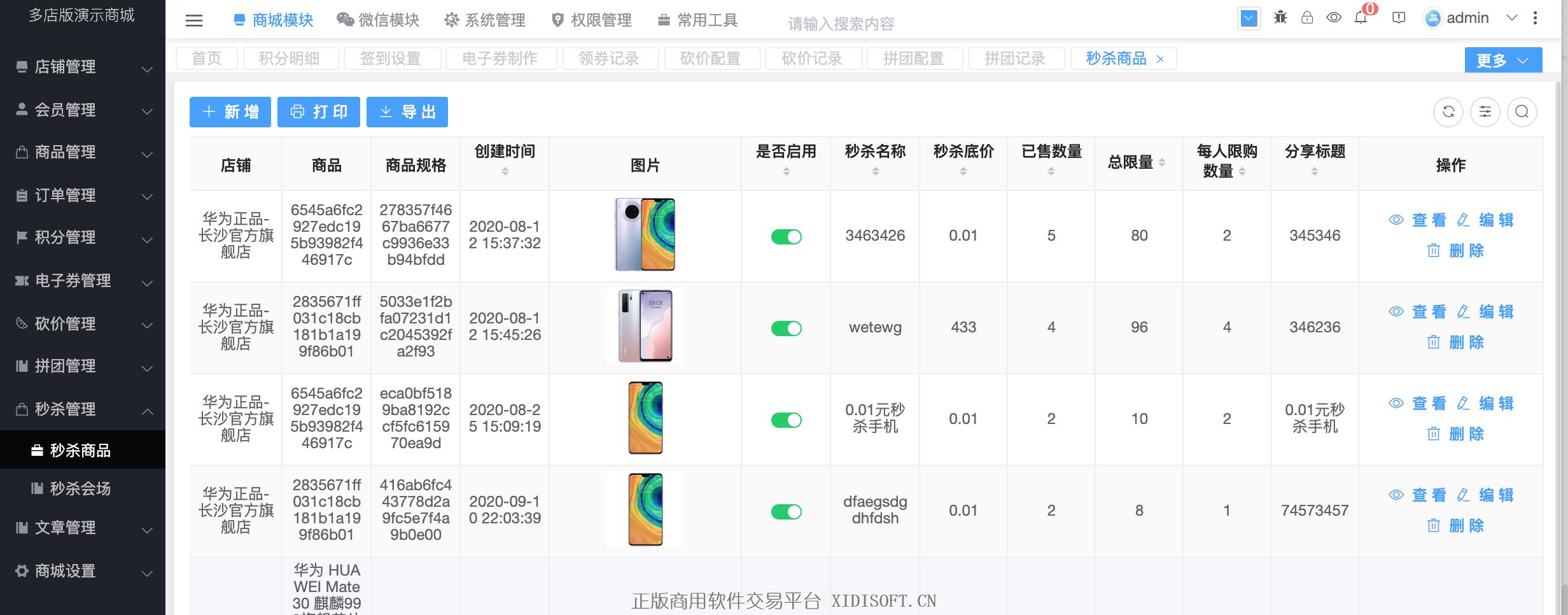
Task: Toggle the enable switch for 3463426 row
Action: 787,237
